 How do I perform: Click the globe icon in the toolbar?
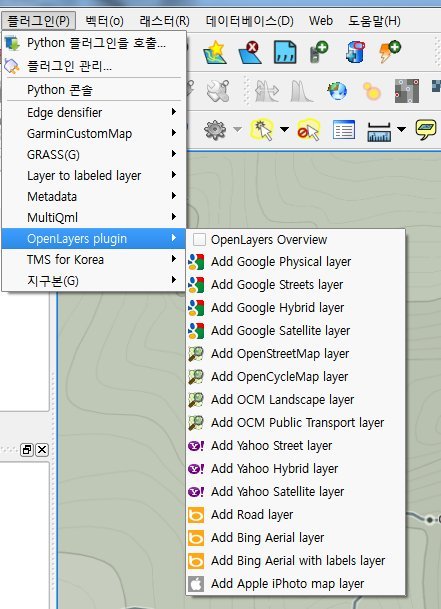(337, 91)
